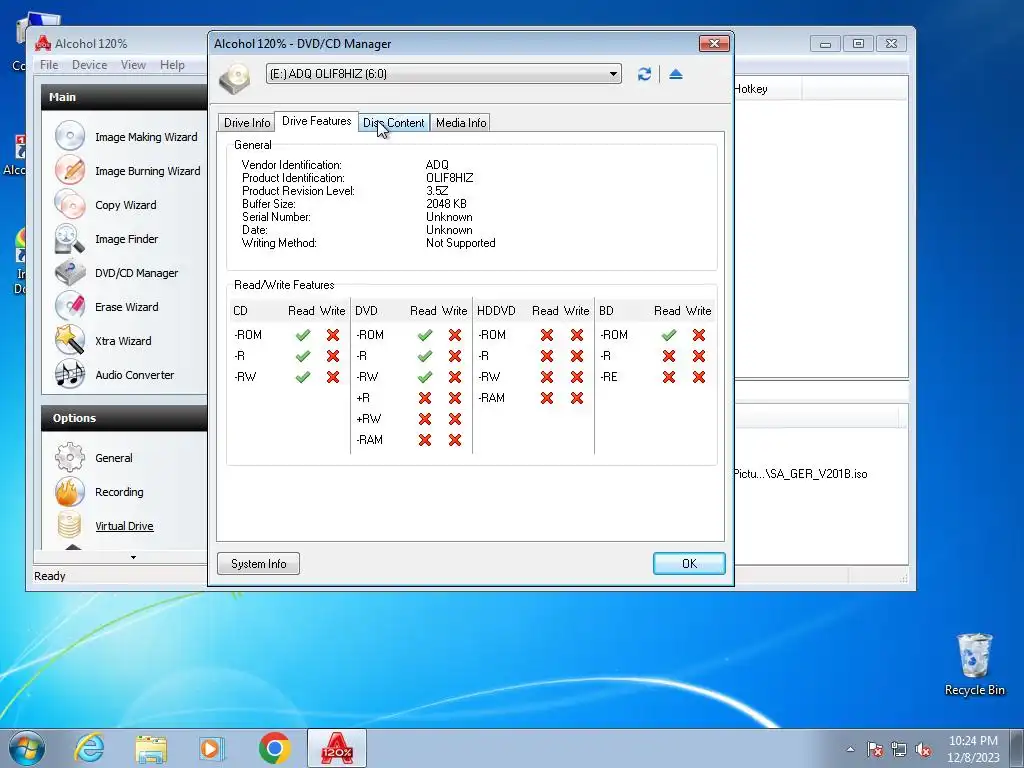
Task: Click the Alcohol 120% taskbar button
Action: coord(337,748)
